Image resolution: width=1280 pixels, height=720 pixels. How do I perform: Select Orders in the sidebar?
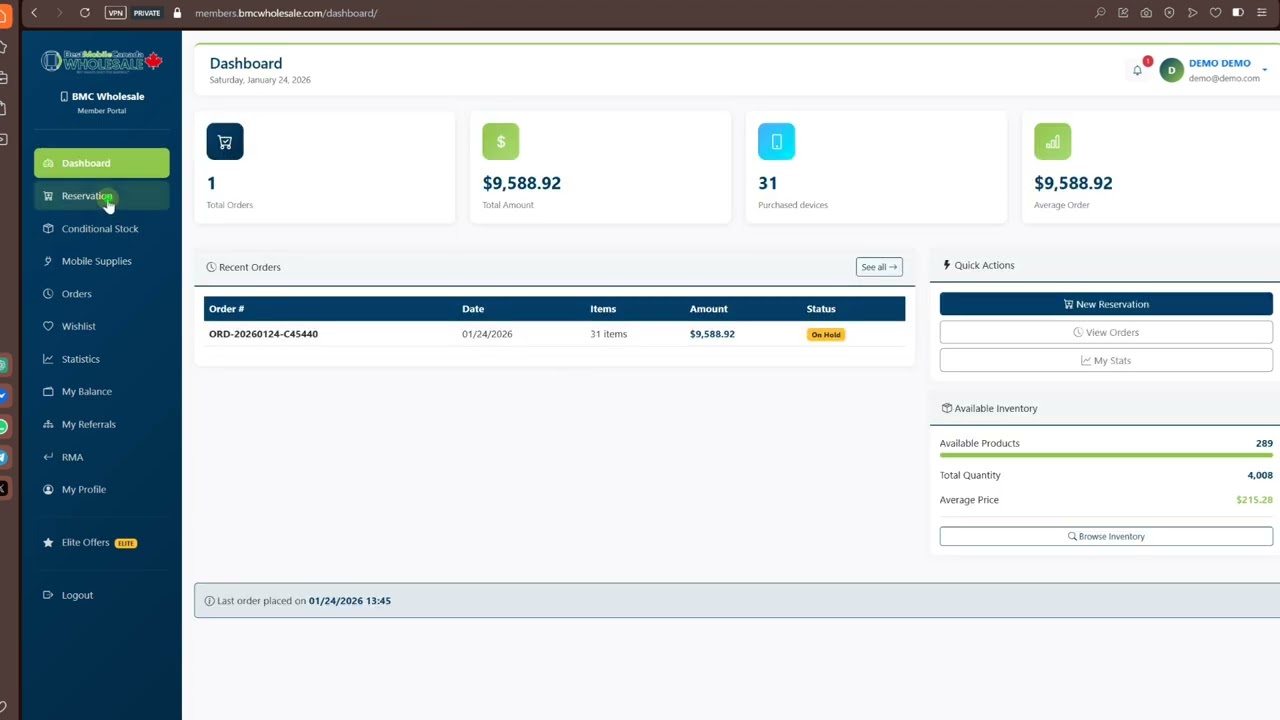pos(101,294)
